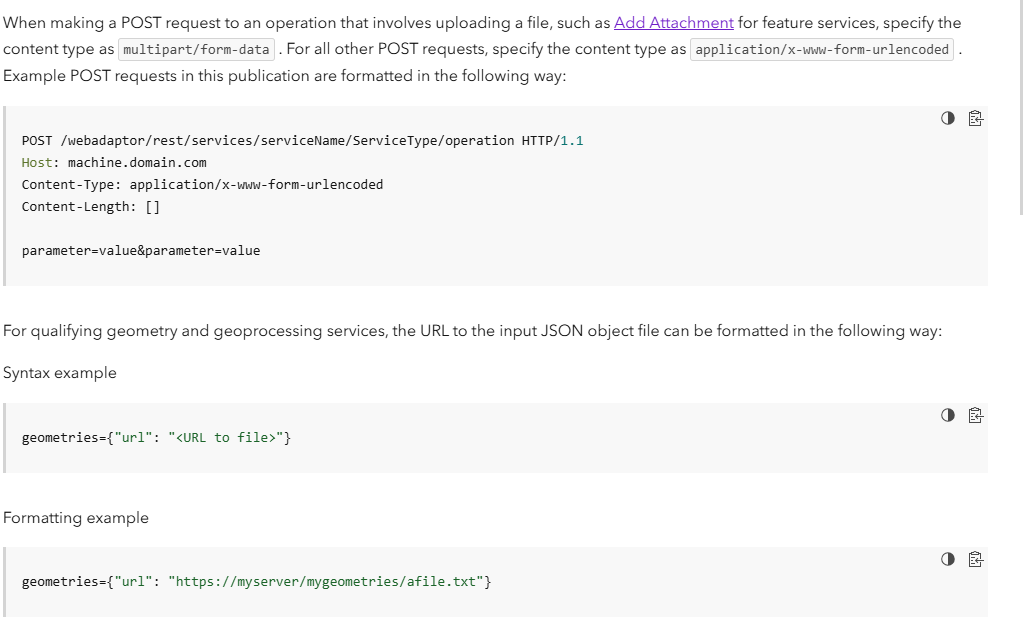Copy the Syntax example code snippet
Image resolution: width=1023 pixels, height=630 pixels.
click(x=975, y=415)
